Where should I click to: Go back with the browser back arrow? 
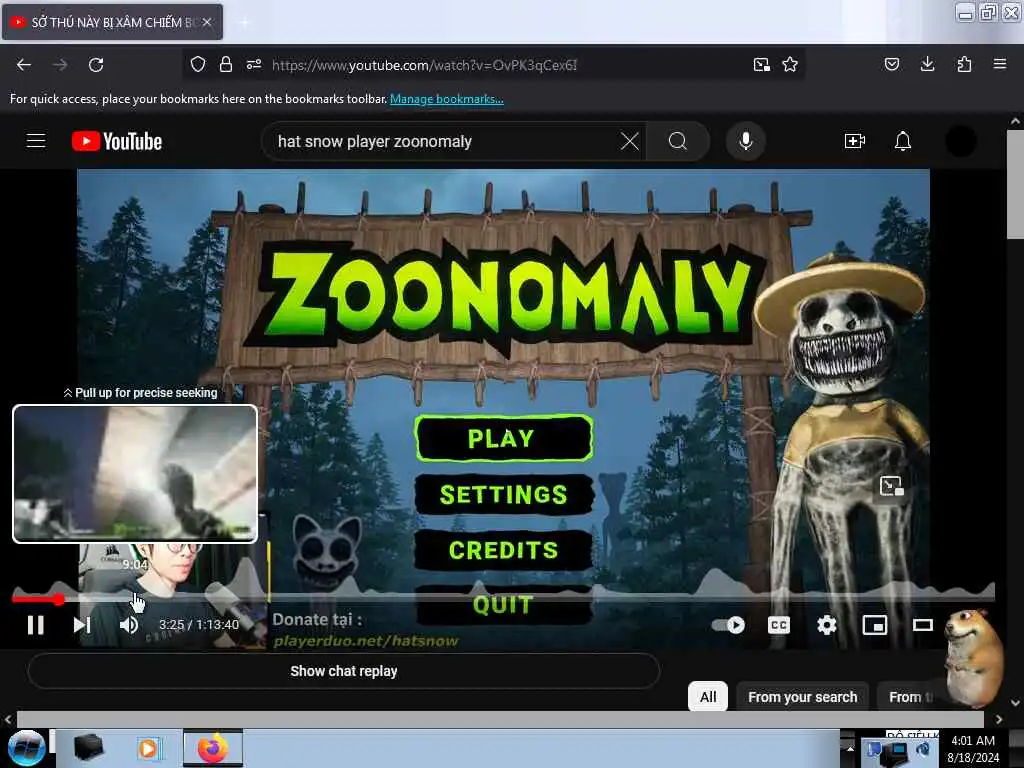click(24, 65)
